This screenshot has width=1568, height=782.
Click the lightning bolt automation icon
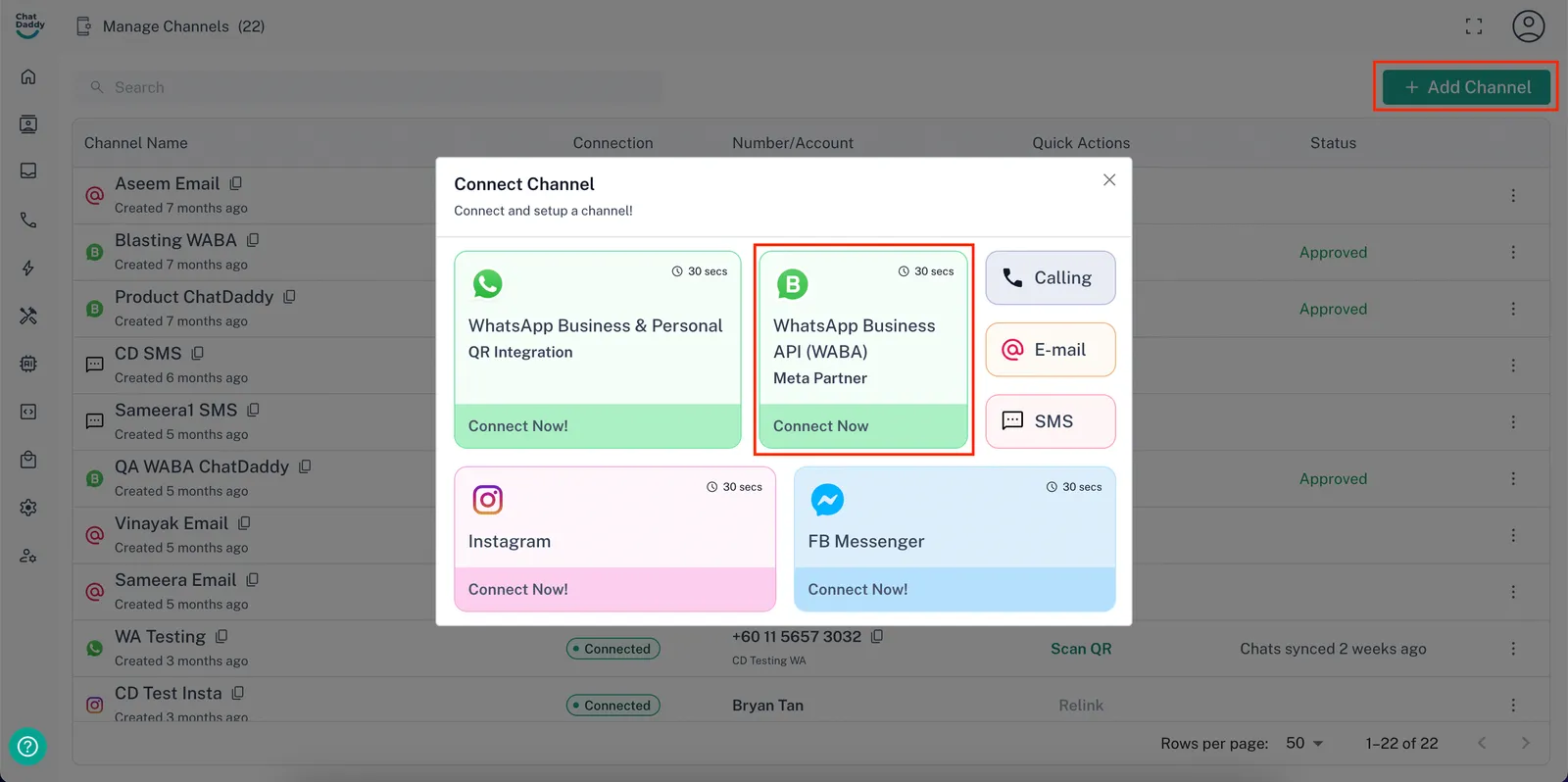point(28,269)
